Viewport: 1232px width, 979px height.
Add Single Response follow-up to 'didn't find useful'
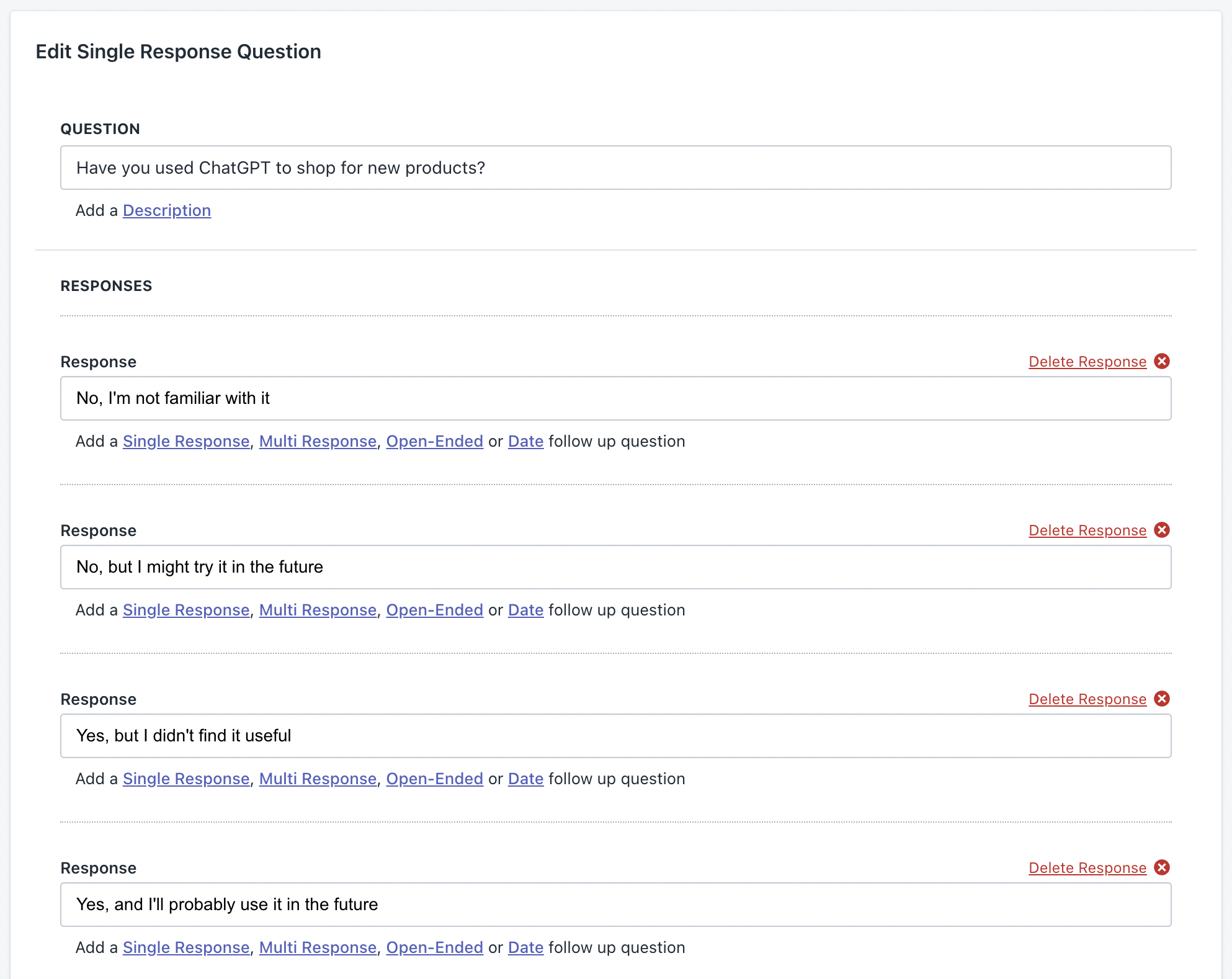(185, 779)
